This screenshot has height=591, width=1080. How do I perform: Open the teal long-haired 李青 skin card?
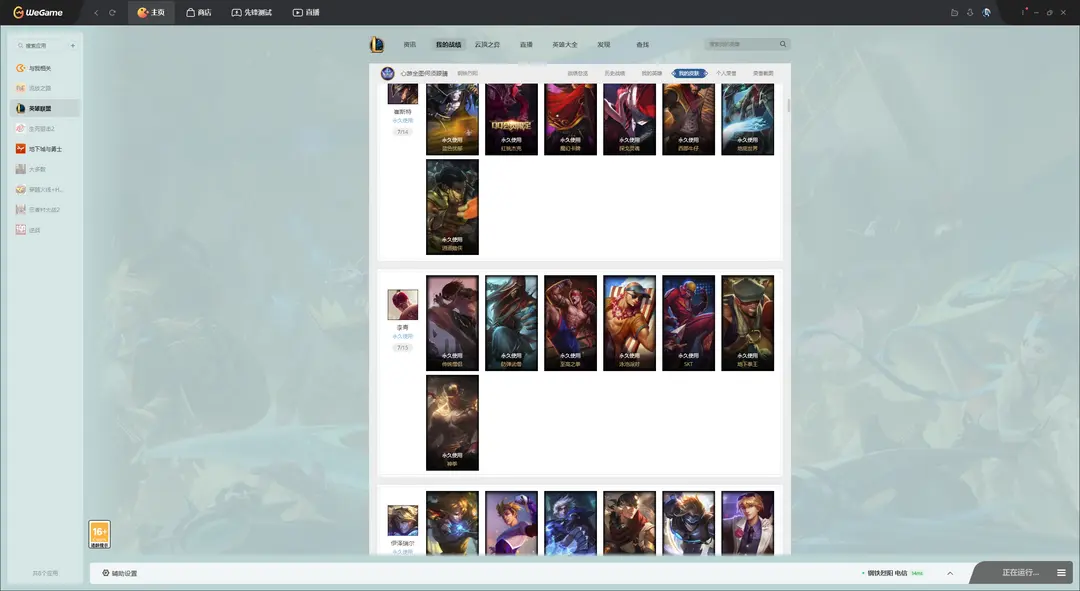512,323
